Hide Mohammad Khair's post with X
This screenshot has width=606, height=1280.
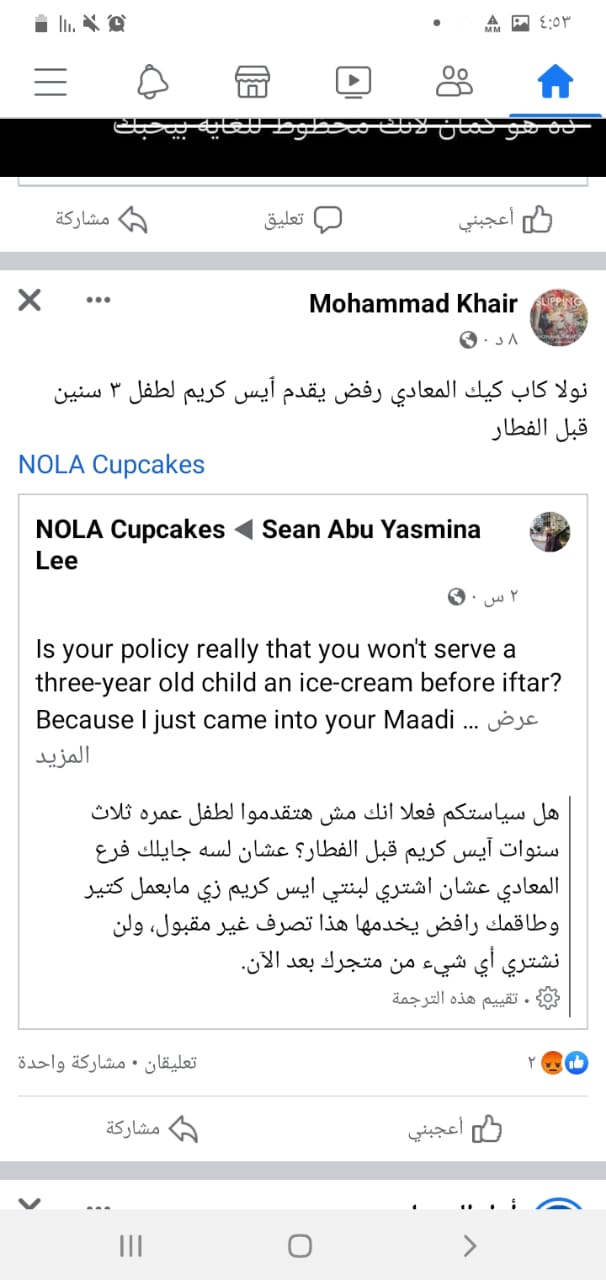(x=30, y=300)
